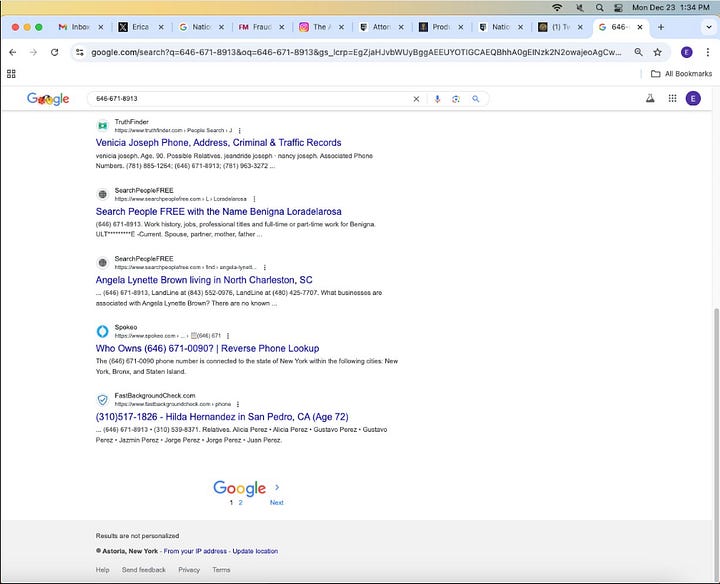Open the Terms footer link
Image resolution: width=720 pixels, height=584 pixels.
click(x=221, y=570)
